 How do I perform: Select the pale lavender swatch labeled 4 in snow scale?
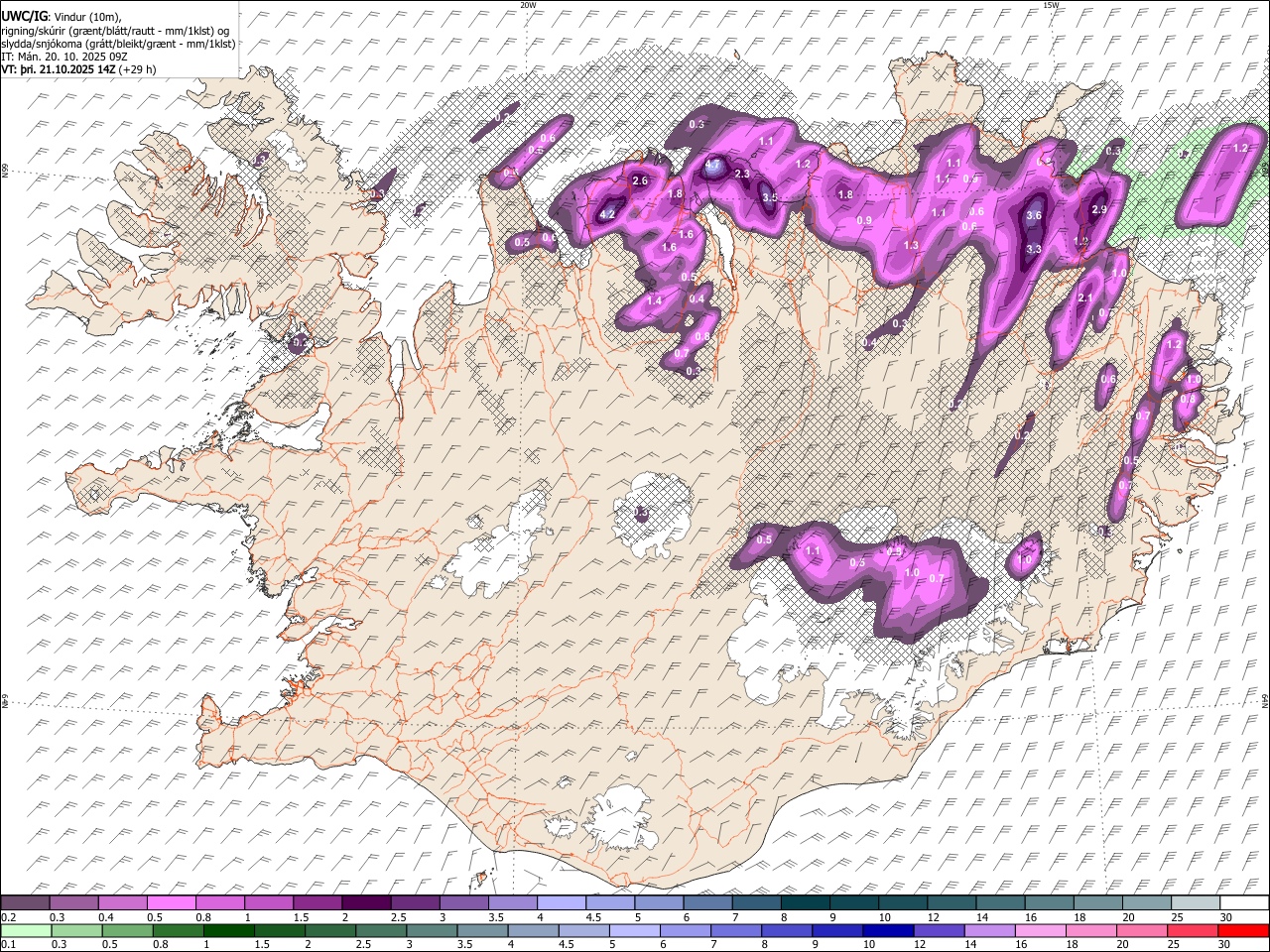point(560,903)
